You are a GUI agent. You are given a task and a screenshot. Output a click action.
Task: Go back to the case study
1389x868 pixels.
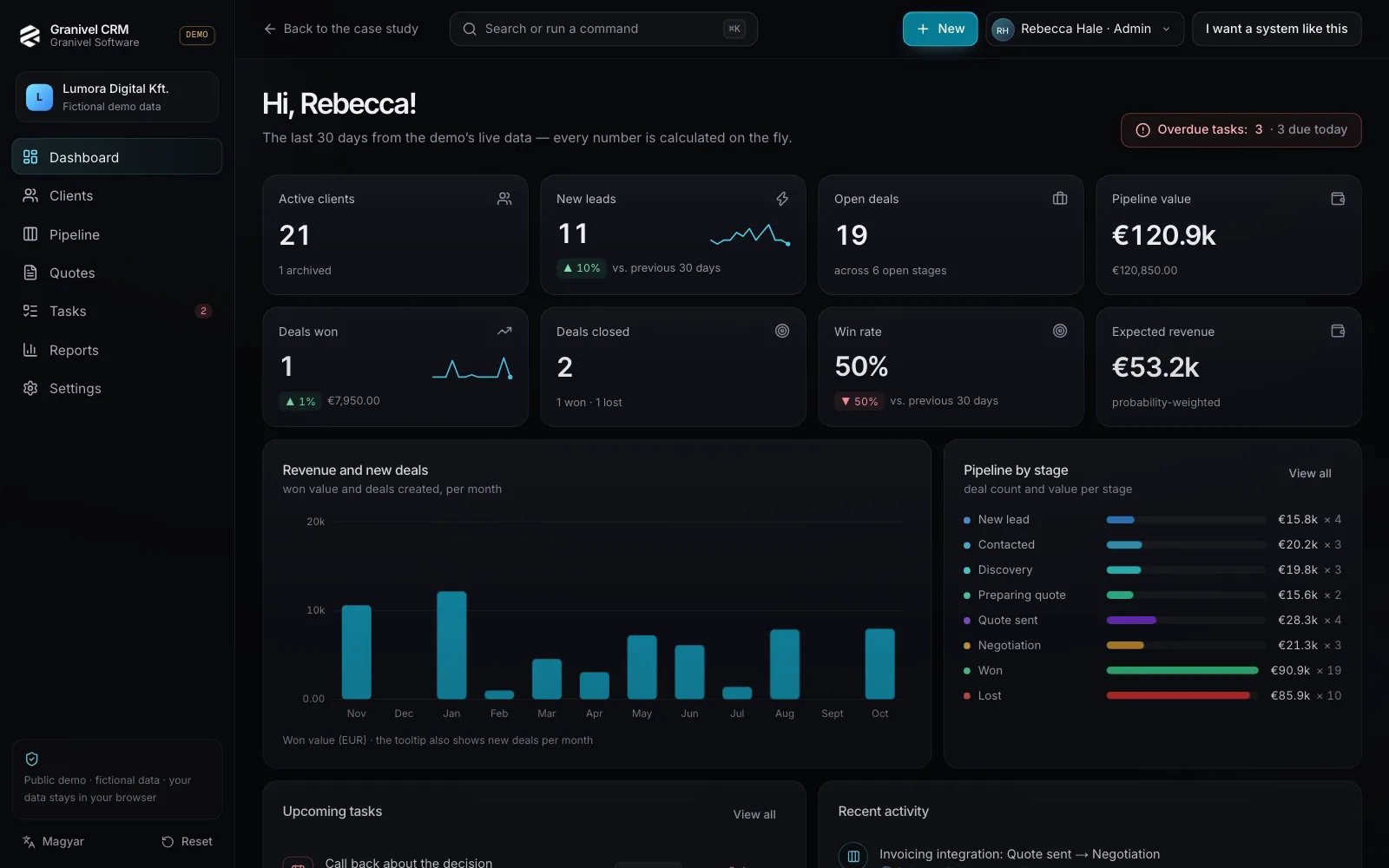[x=341, y=29]
